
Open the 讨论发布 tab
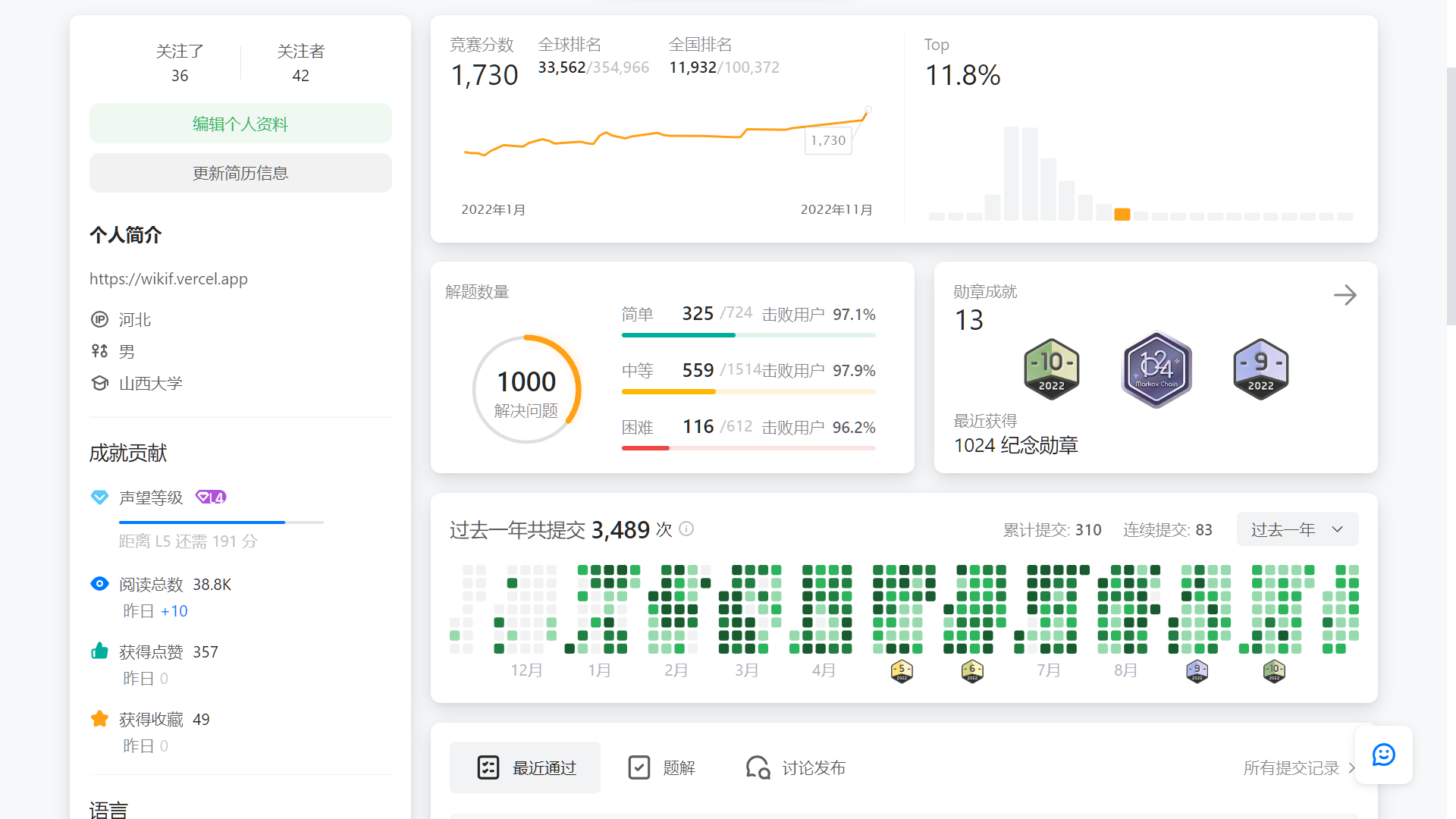796,768
